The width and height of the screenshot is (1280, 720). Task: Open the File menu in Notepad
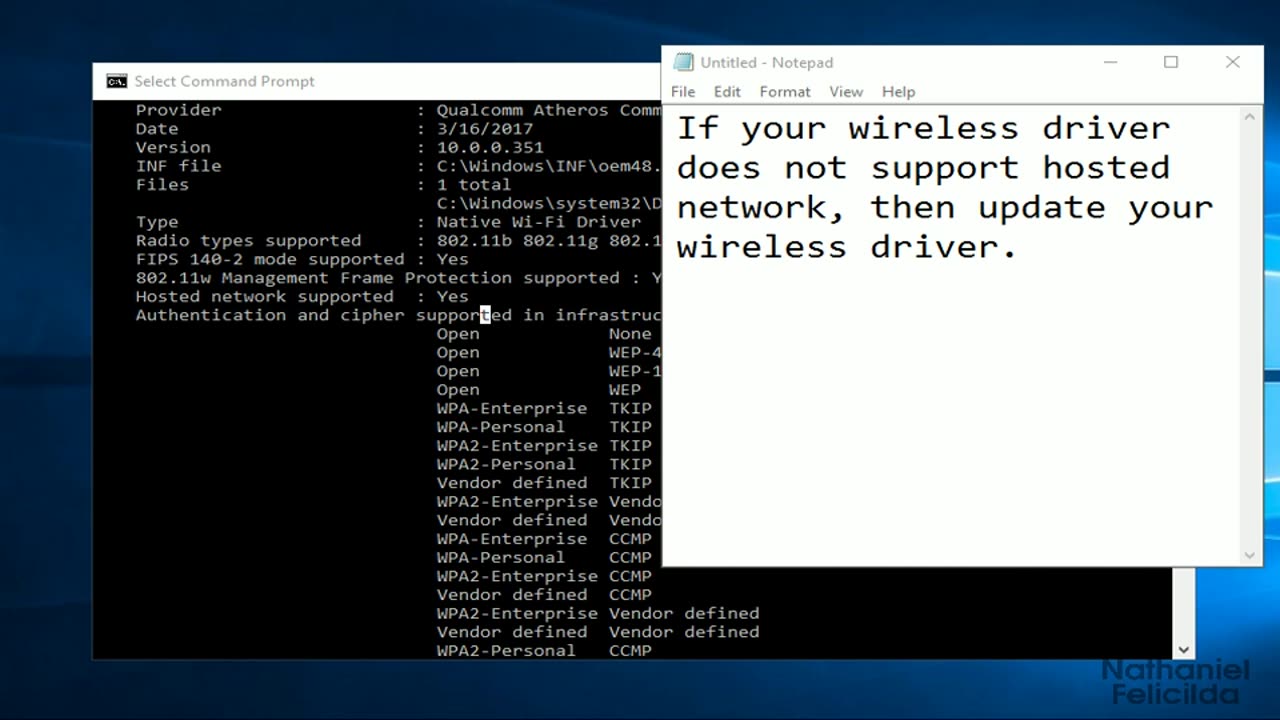[x=683, y=91]
